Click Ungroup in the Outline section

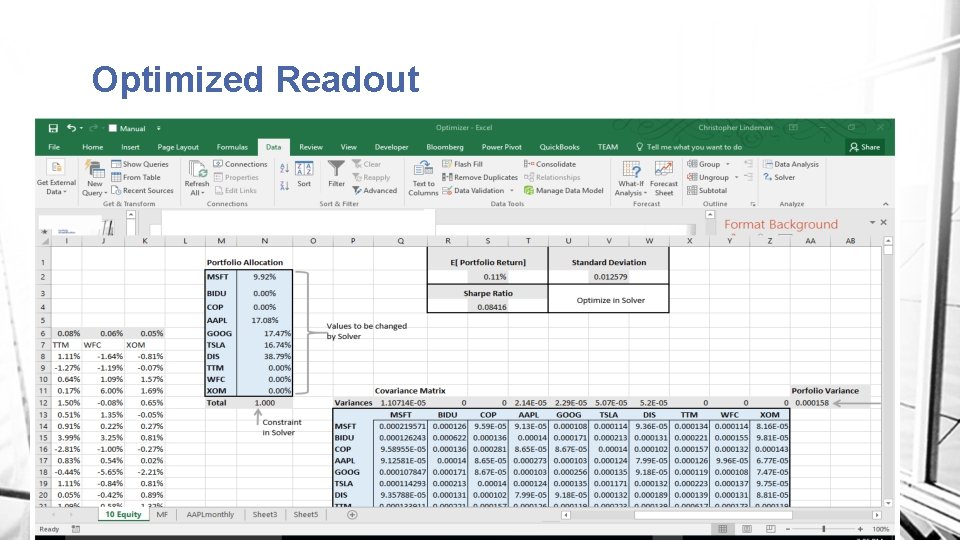coord(708,177)
